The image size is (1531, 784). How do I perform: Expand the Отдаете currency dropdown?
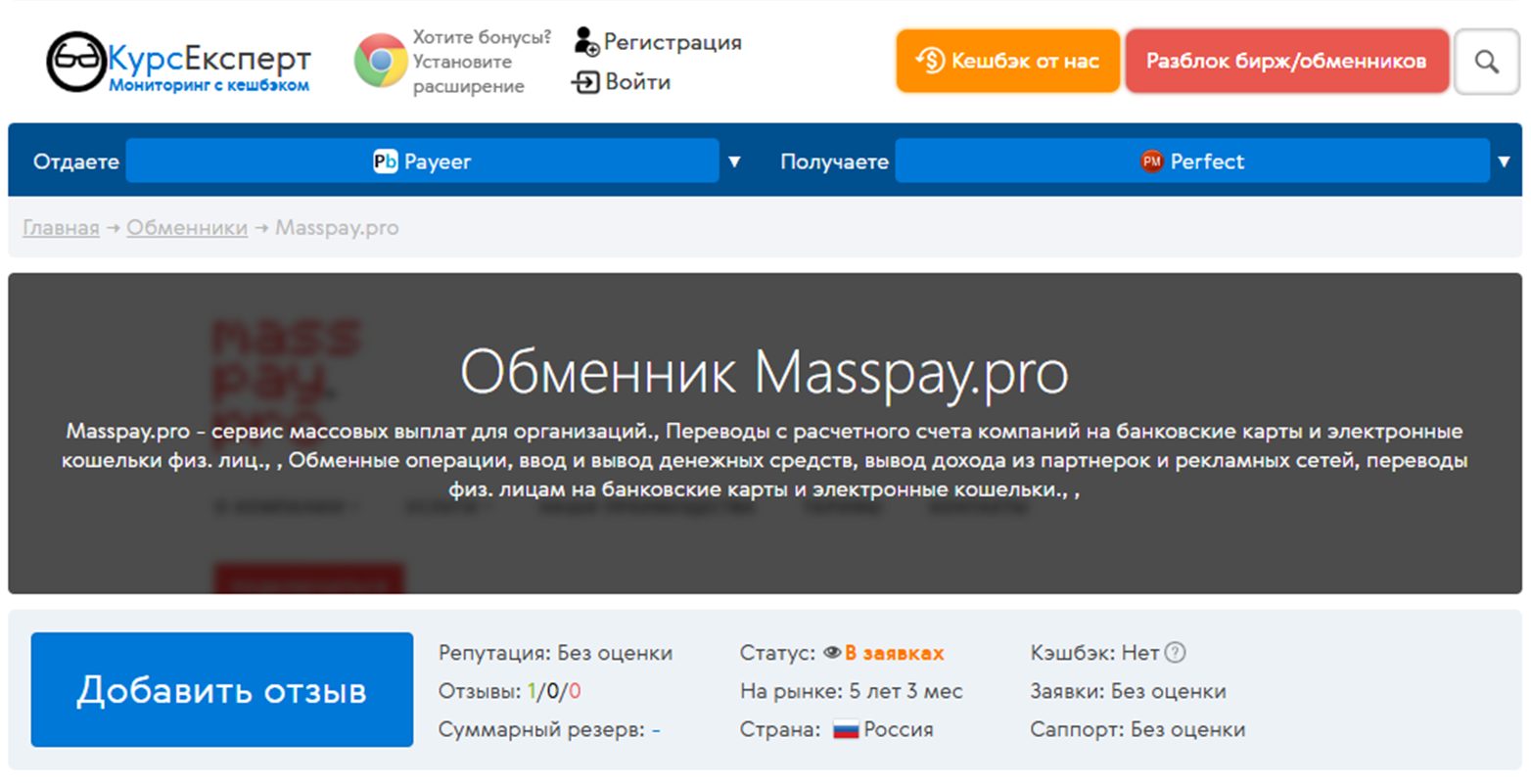coord(734,161)
